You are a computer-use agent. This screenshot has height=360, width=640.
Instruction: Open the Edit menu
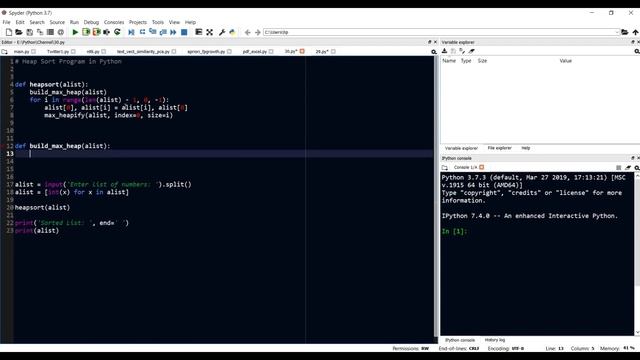pyautogui.click(x=20, y=22)
